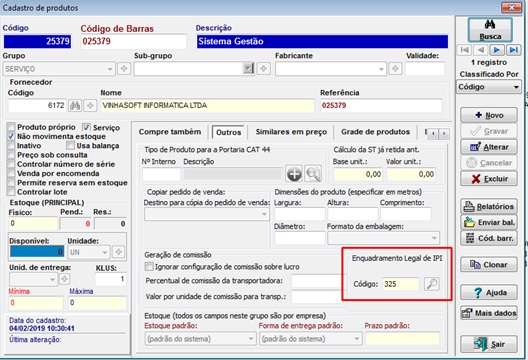Mark product as Inativo
The image size is (528, 360).
click(11, 145)
